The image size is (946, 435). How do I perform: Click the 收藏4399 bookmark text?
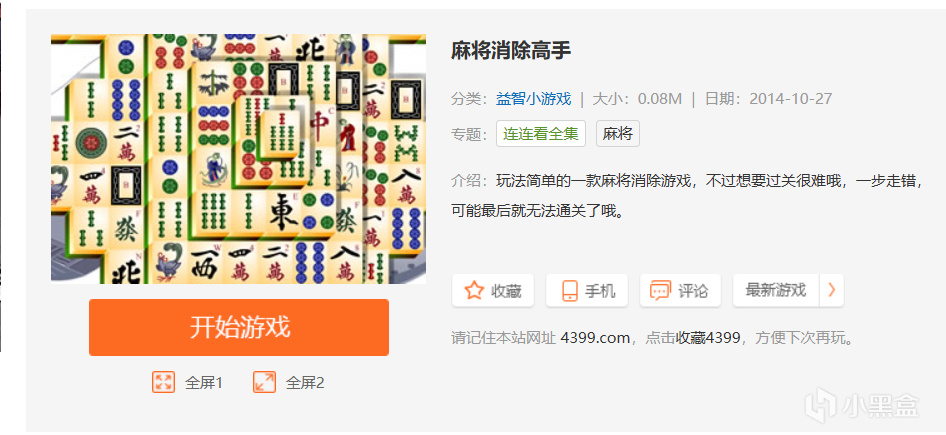708,338
